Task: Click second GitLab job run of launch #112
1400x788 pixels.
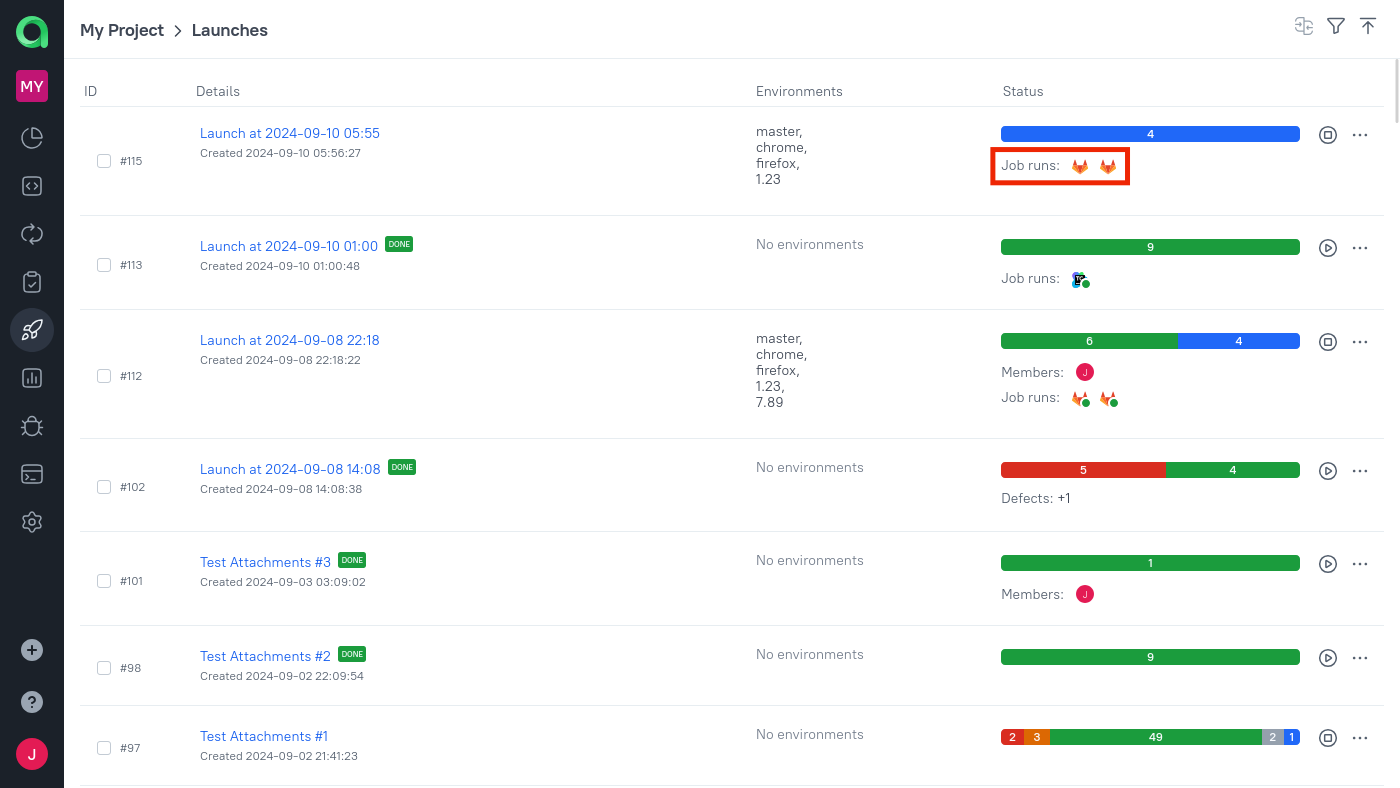Action: [1108, 399]
